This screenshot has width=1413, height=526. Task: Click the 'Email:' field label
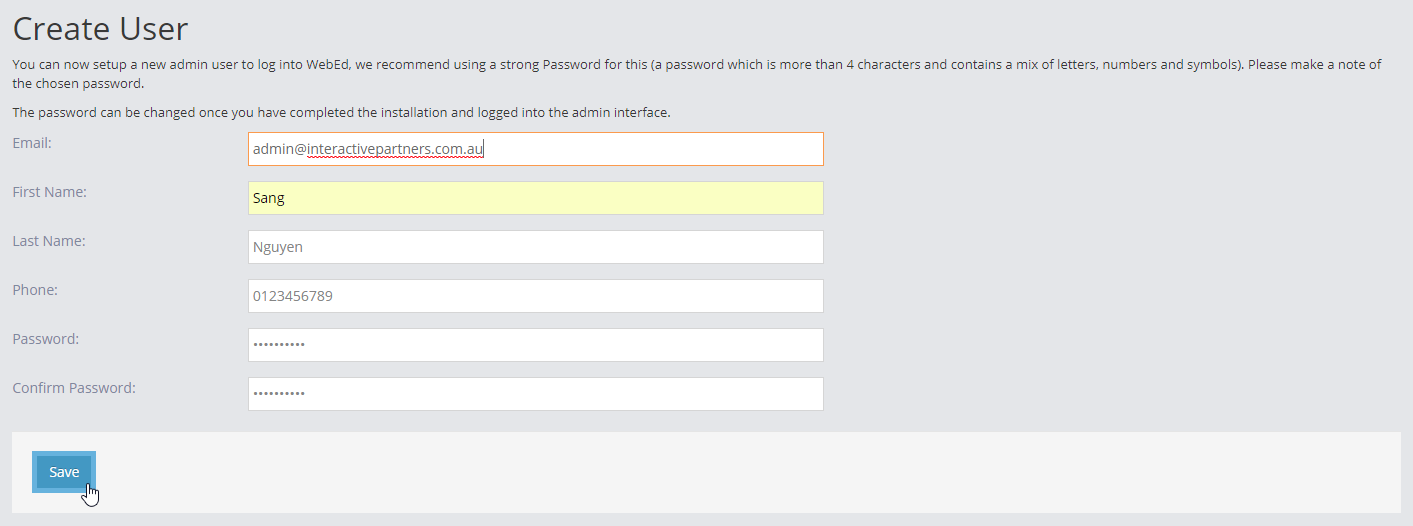click(32, 143)
